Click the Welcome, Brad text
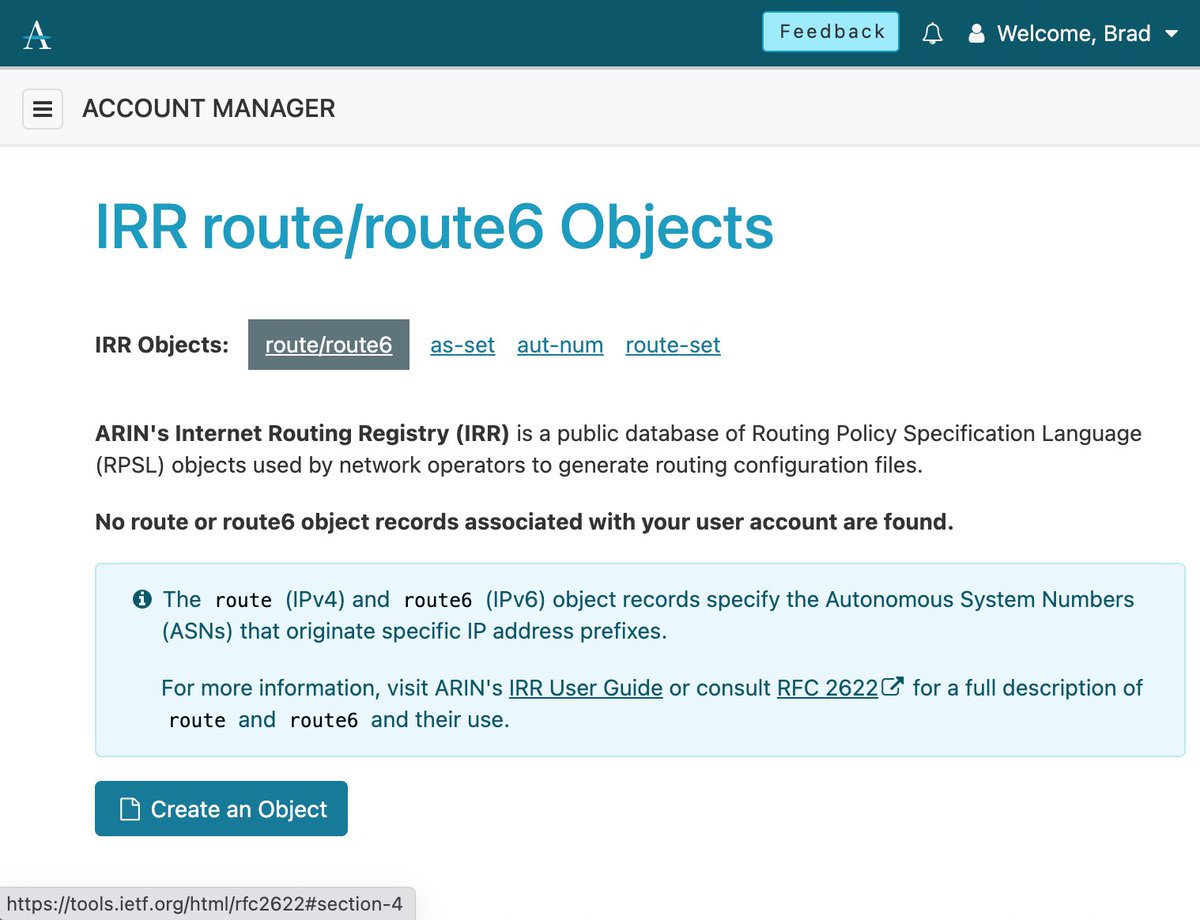Viewport: 1200px width, 920px height. click(1074, 34)
